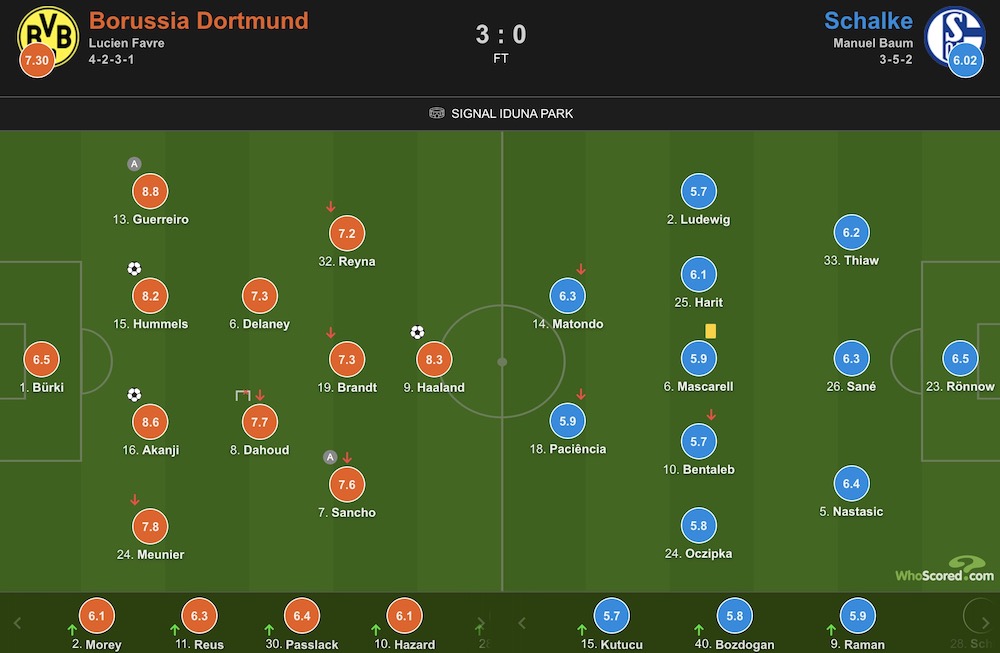Show more Schalke substitutes with right arrow

tap(985, 623)
